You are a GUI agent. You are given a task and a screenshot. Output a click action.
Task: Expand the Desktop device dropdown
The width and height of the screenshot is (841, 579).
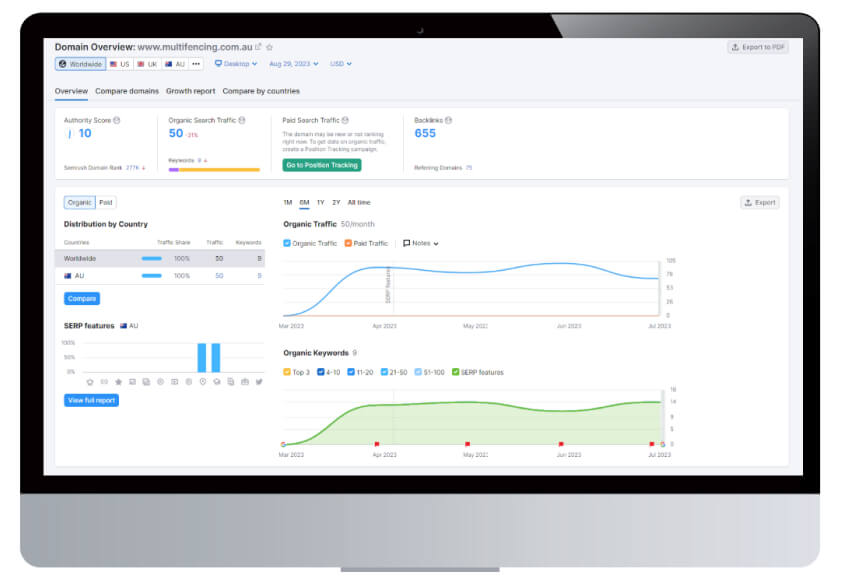(x=236, y=64)
